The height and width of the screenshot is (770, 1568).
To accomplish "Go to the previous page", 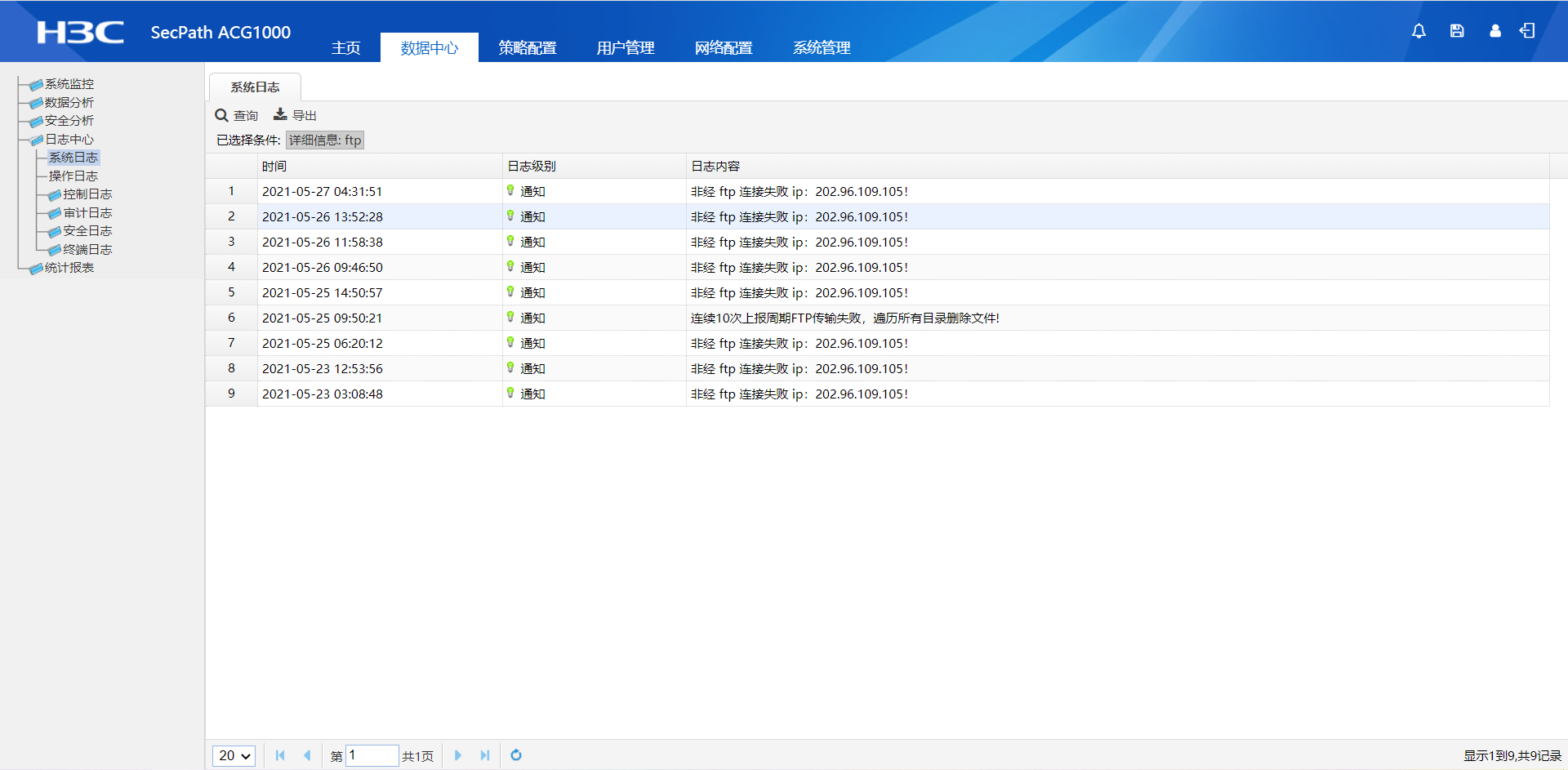I will (307, 755).
